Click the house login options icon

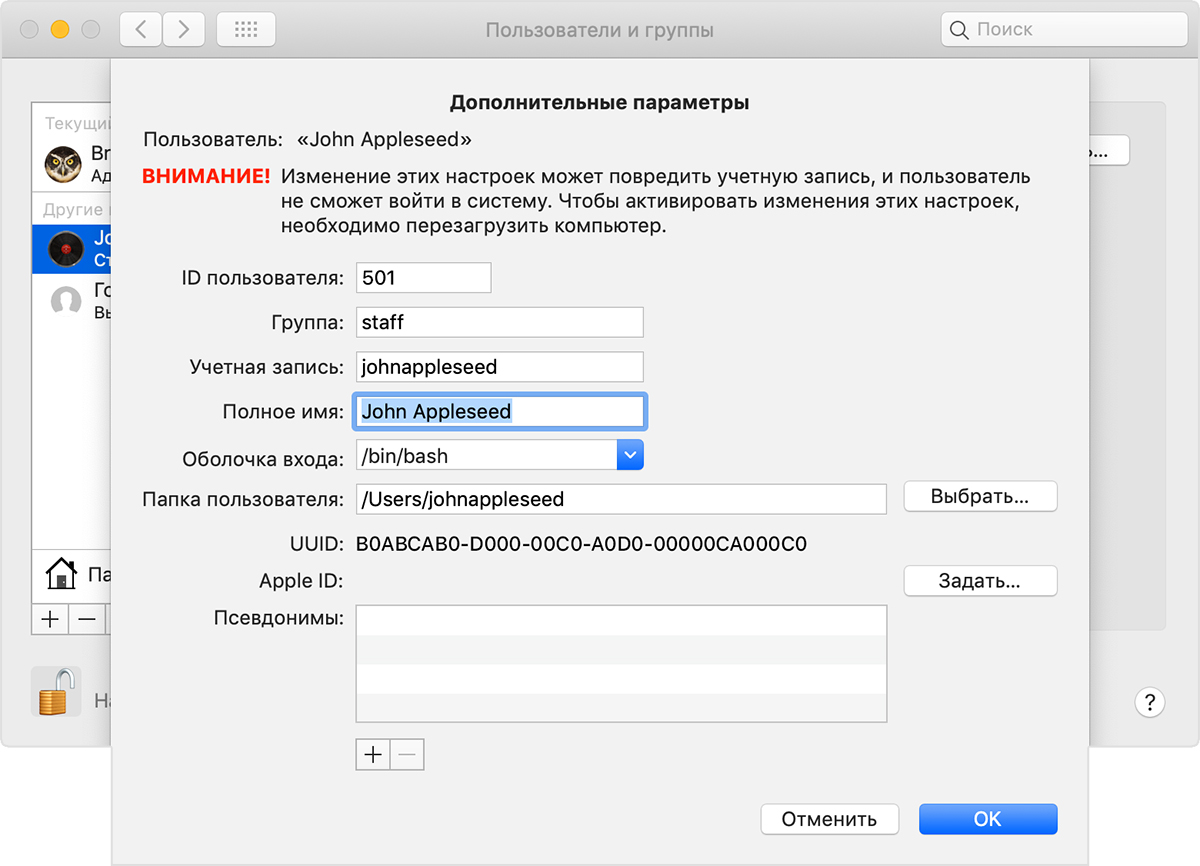pyautogui.click(x=62, y=574)
